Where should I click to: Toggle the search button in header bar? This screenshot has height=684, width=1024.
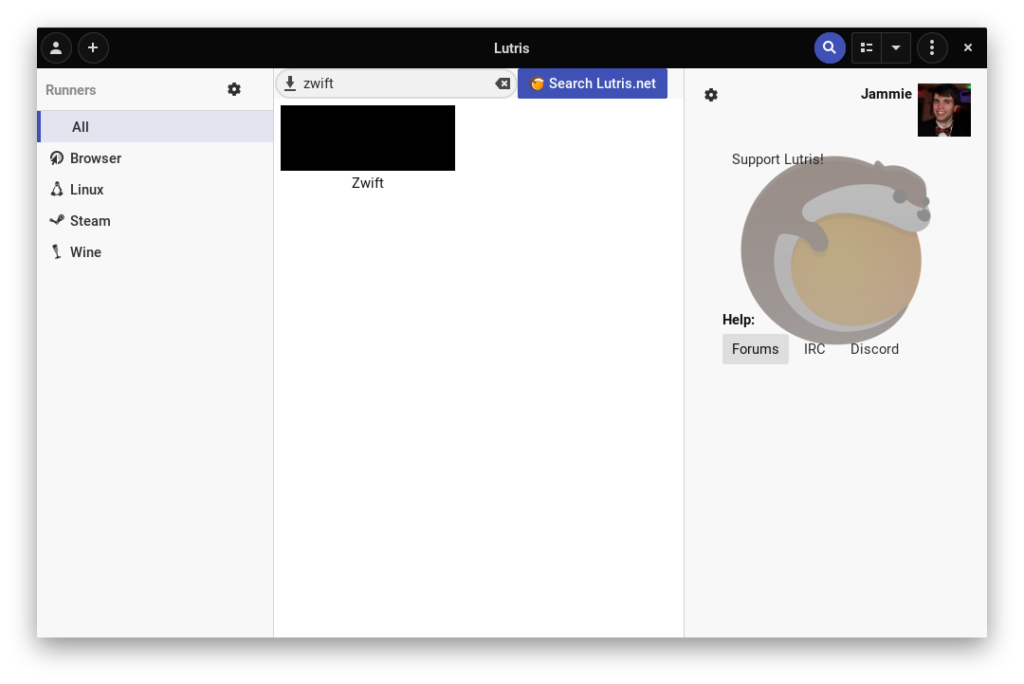tap(829, 48)
